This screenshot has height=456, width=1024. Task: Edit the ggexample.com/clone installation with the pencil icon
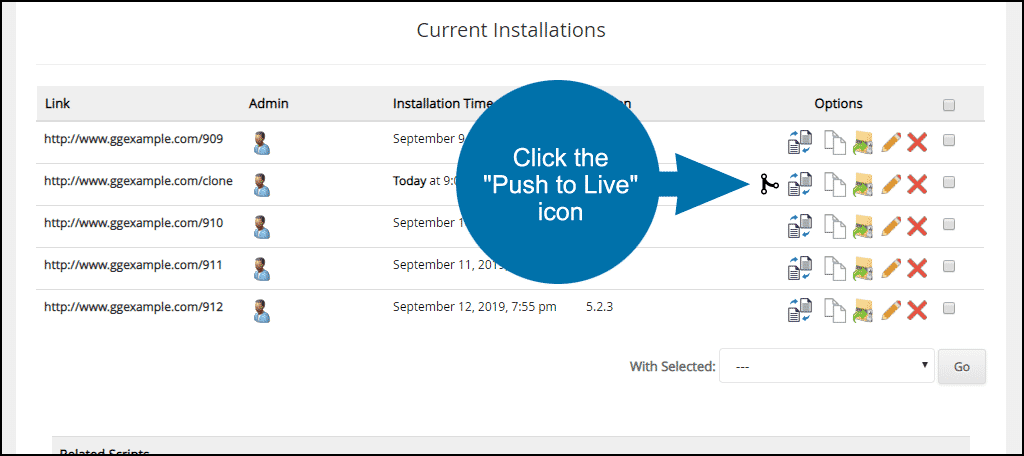coord(891,184)
